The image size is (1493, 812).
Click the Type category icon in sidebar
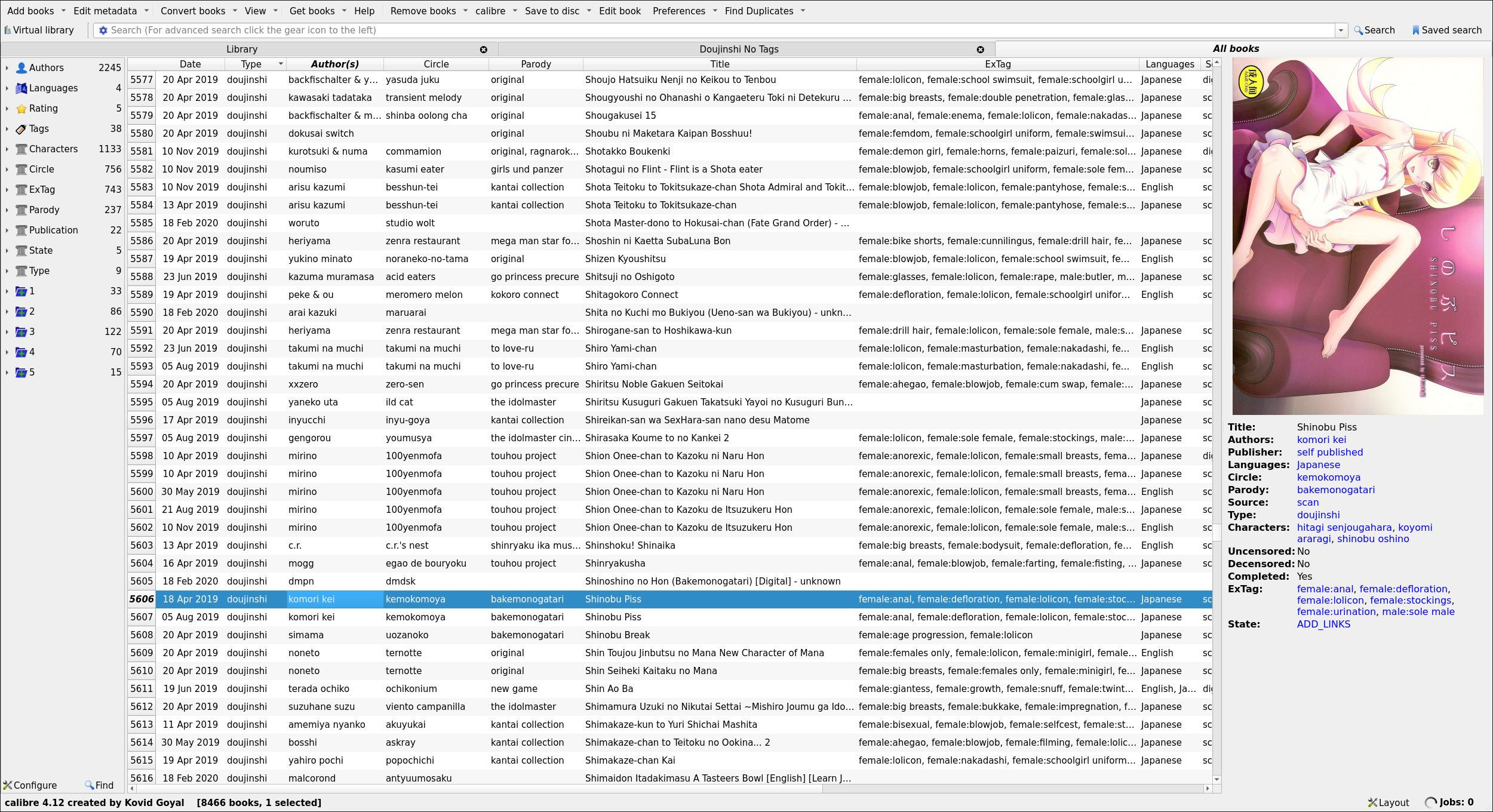click(x=21, y=271)
